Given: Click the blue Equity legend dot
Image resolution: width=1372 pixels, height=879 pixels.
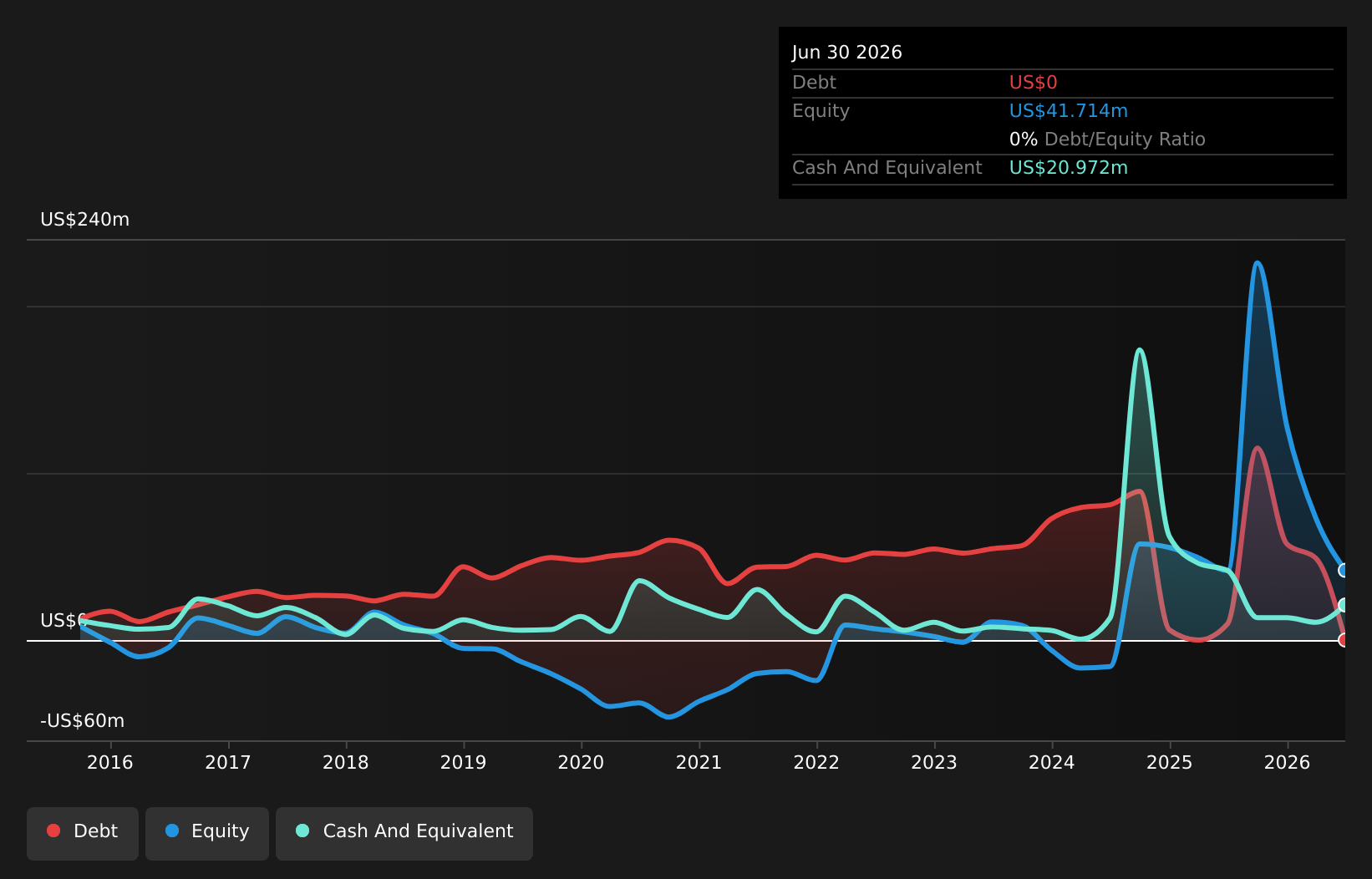Looking at the screenshot, I should click(x=172, y=831).
